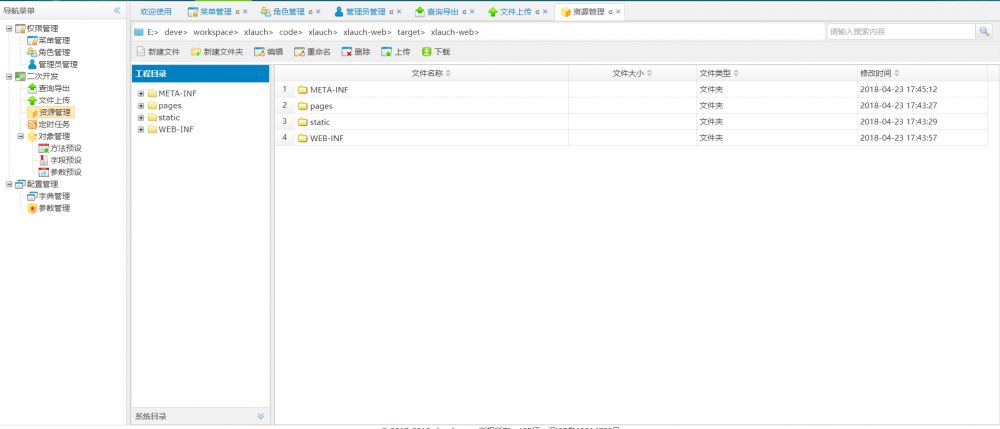Screen dimensions: 1000x429
Task: Open 定时任务 from the sidebar tree
Action: tap(54, 124)
